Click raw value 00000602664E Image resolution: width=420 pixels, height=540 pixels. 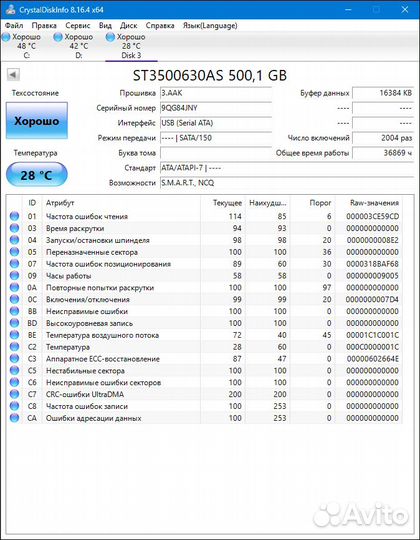pos(372,359)
